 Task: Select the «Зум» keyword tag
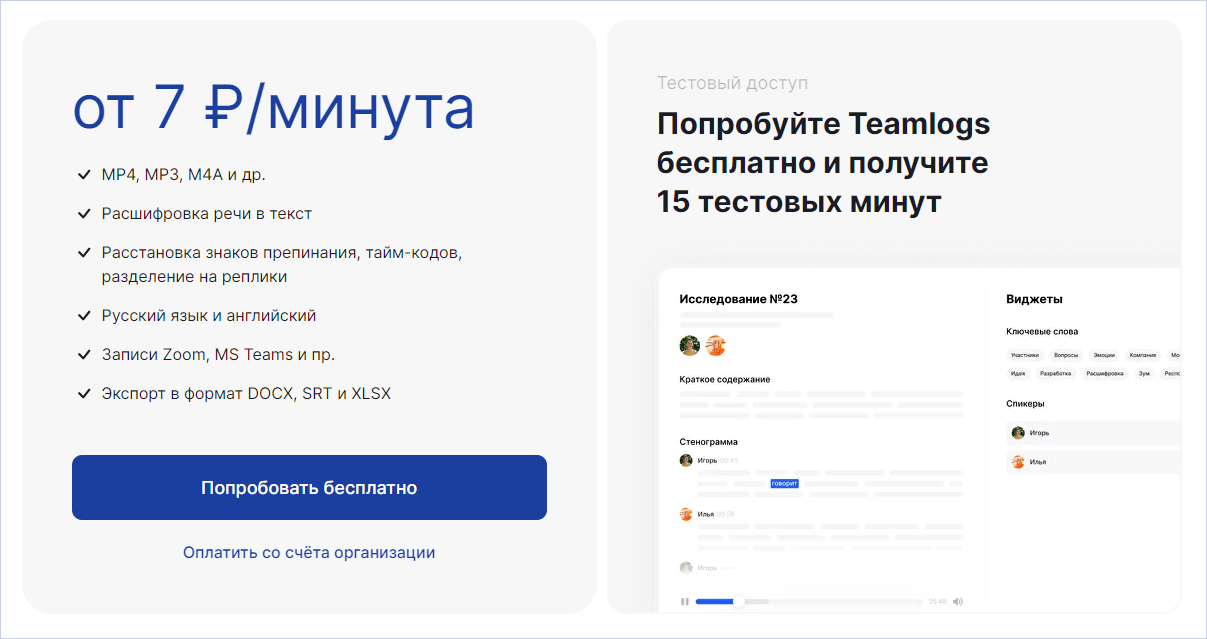1144,374
